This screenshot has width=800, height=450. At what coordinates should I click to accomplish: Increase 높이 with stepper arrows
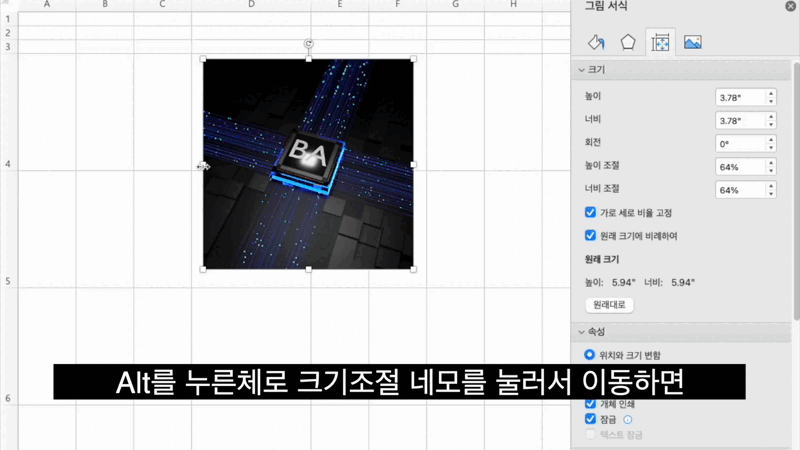pos(771,93)
